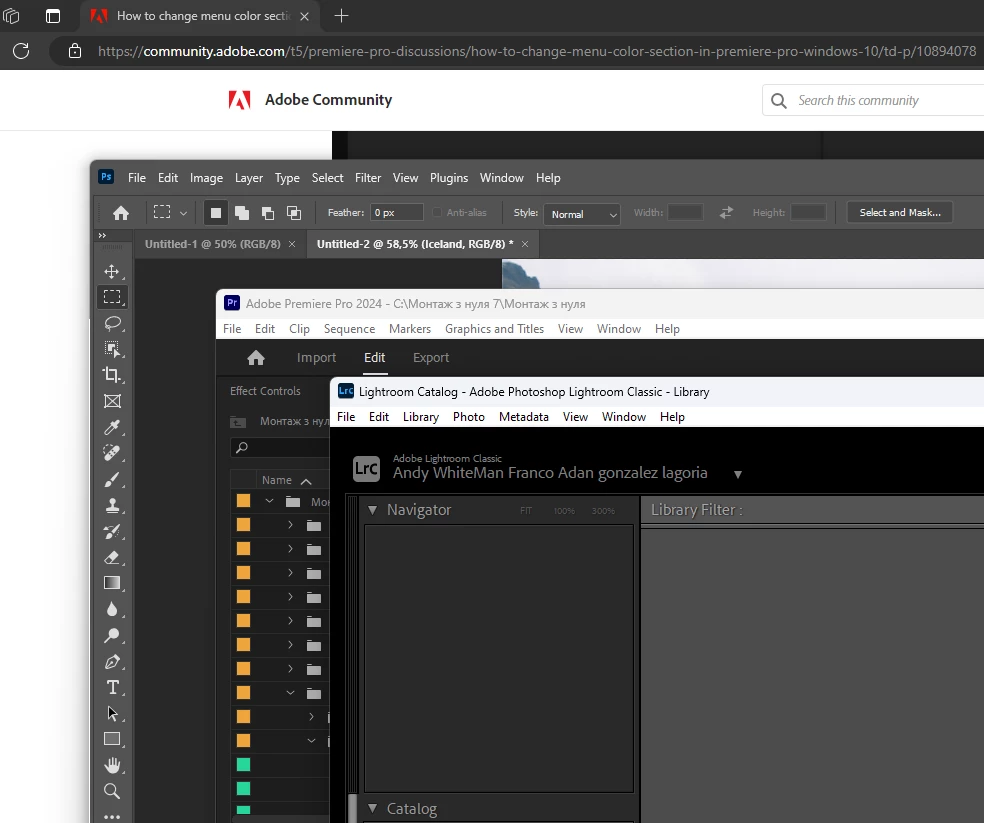
Task: Select the History Brush tool
Action: point(112,532)
